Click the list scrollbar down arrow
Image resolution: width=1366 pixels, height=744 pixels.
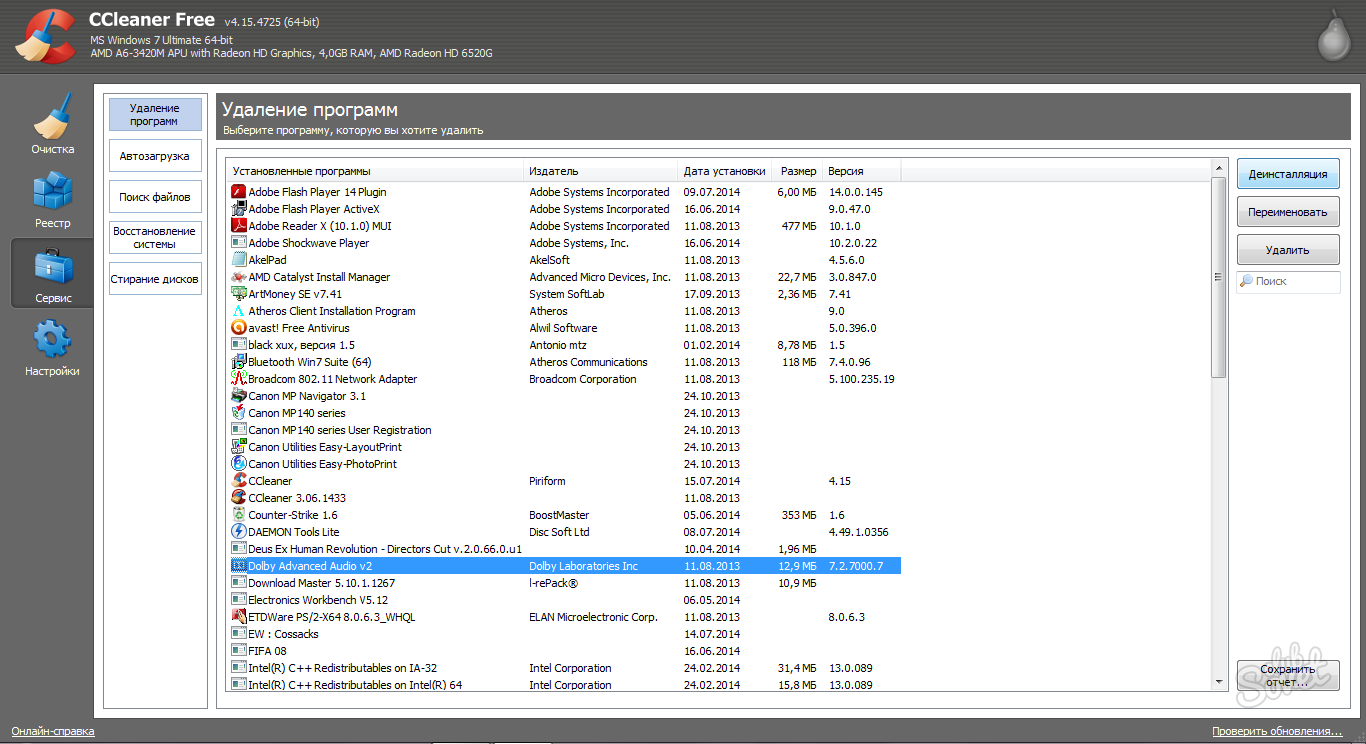coord(1218,681)
